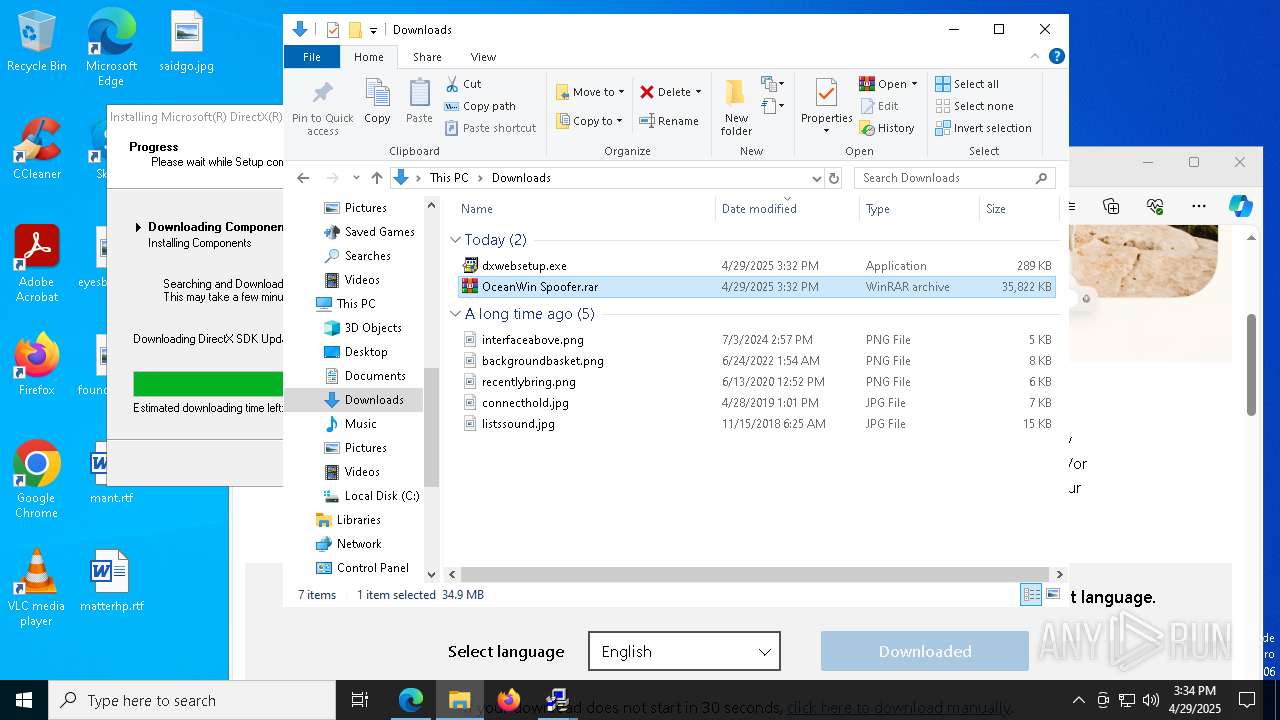Click the Copy ribbon icon
Image resolution: width=1280 pixels, height=720 pixels.
pyautogui.click(x=377, y=102)
